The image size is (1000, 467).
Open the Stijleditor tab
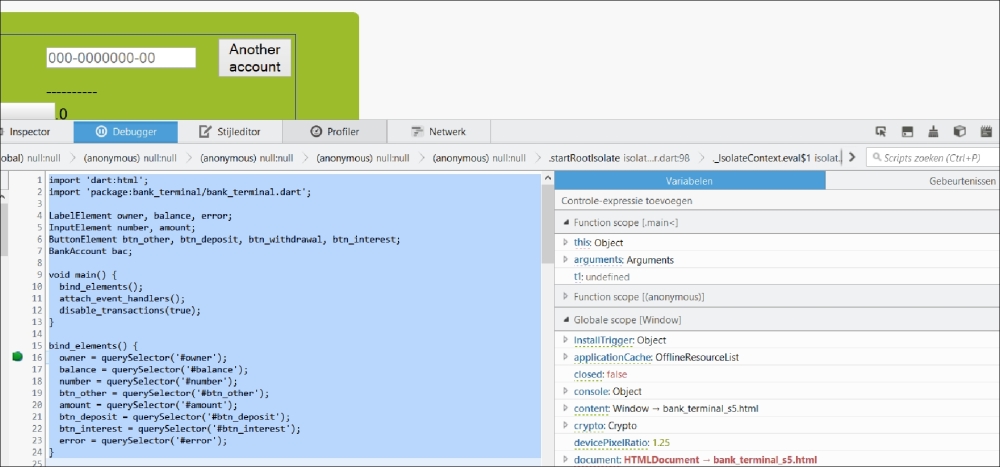(230, 132)
